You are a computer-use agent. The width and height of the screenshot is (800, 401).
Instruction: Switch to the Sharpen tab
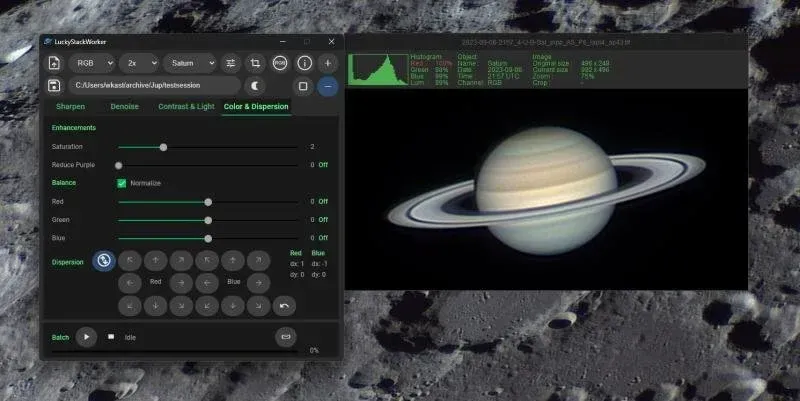pos(71,106)
